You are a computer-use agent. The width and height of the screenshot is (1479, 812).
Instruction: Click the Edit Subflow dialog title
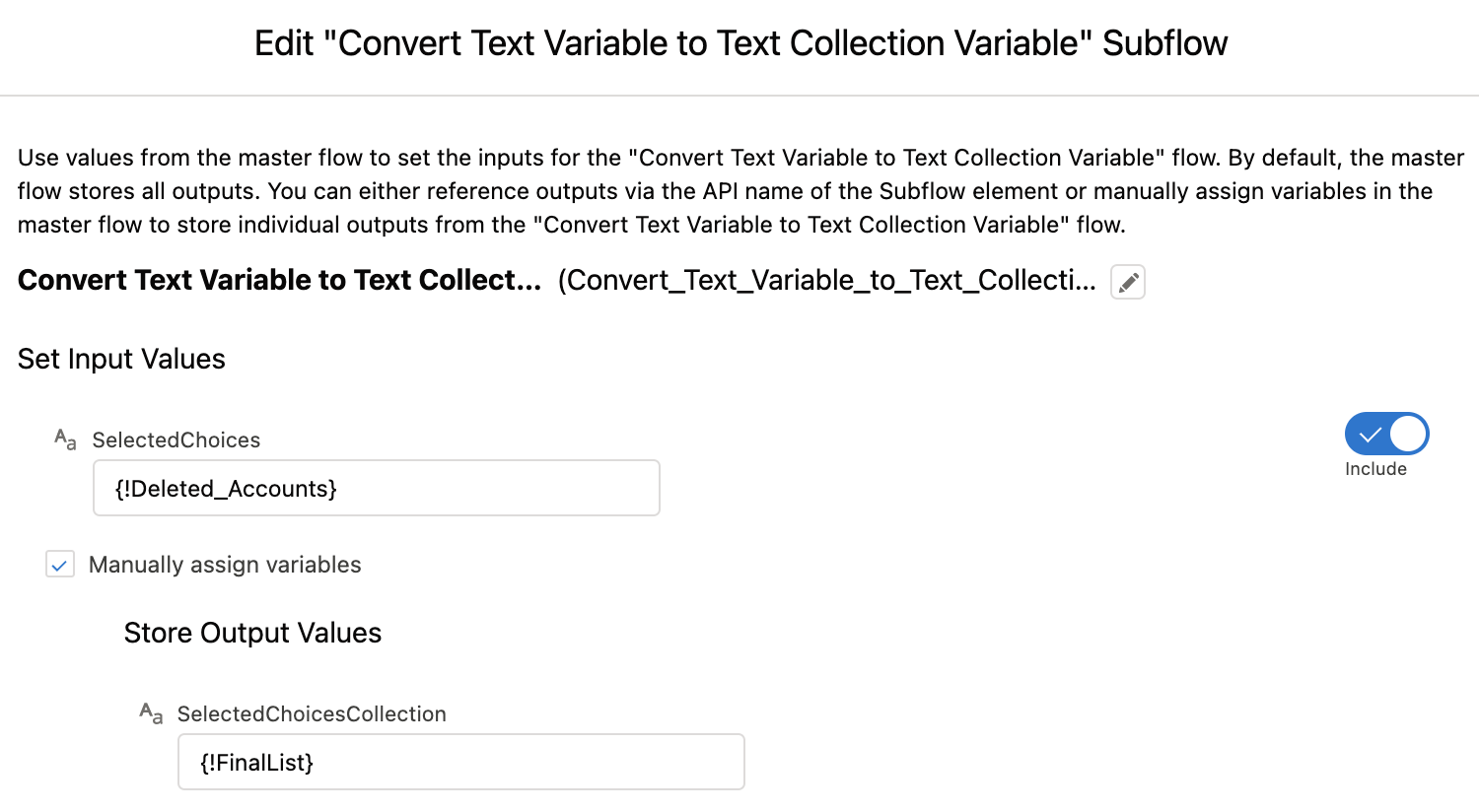coord(740,43)
